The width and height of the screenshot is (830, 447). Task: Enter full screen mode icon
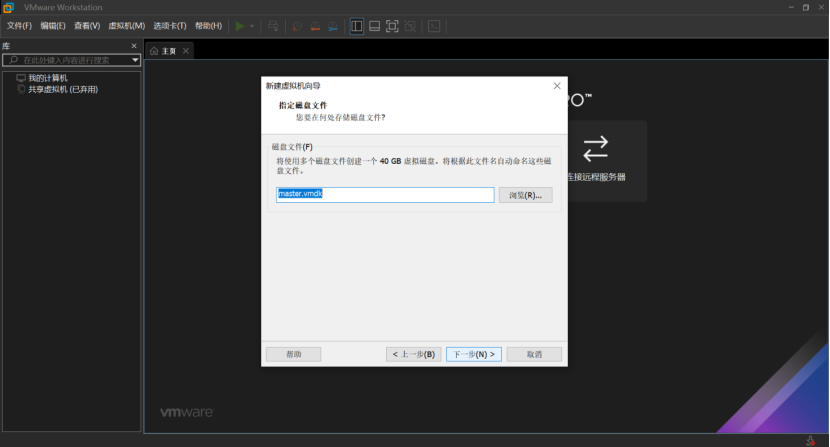click(x=392, y=26)
